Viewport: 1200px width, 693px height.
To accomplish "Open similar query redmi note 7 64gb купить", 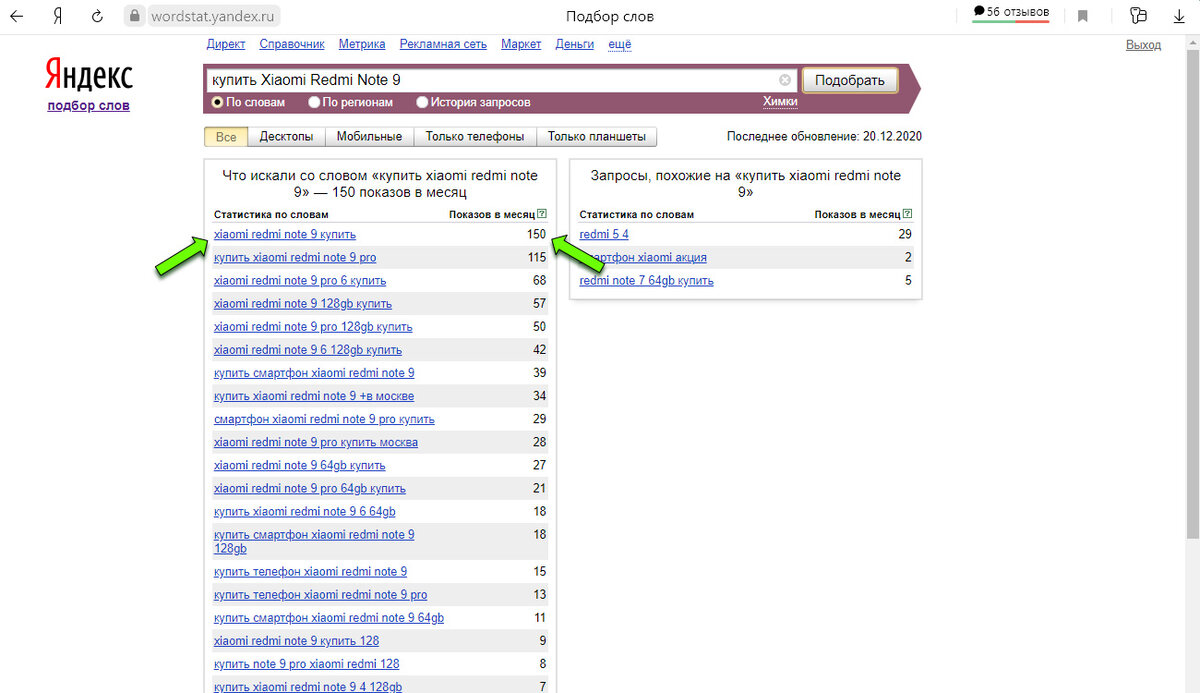I will (647, 281).
